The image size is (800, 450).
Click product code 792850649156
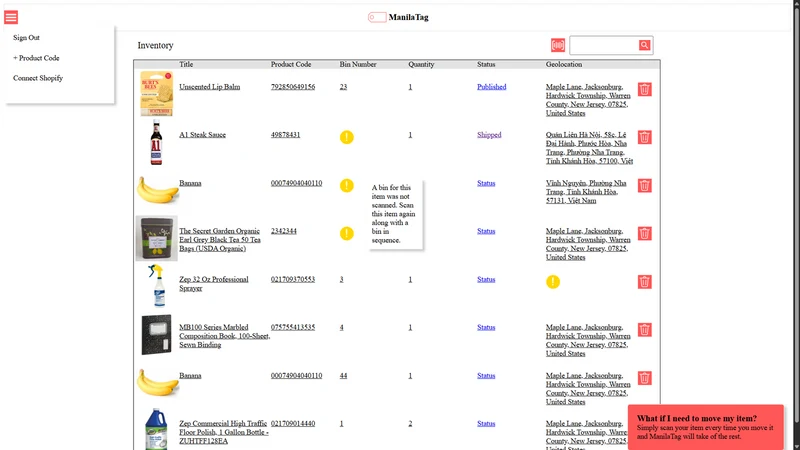[293, 87]
